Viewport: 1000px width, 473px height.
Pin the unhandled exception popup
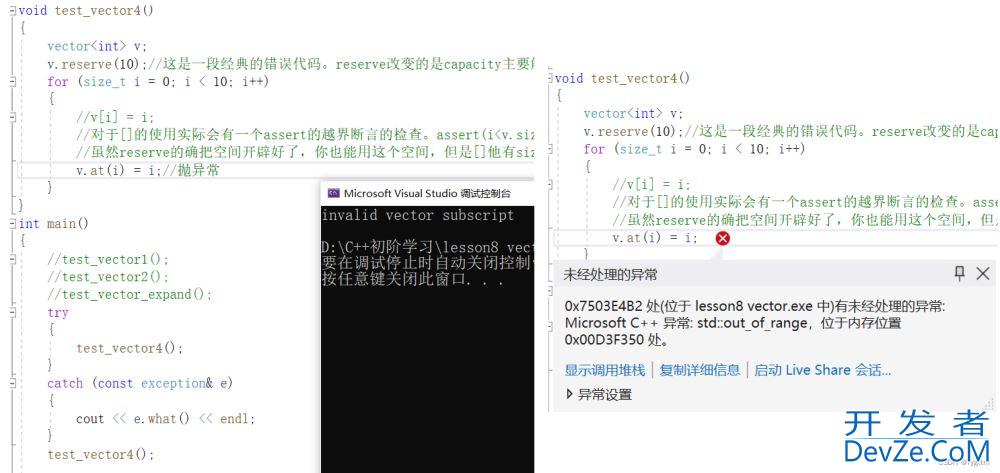point(959,273)
